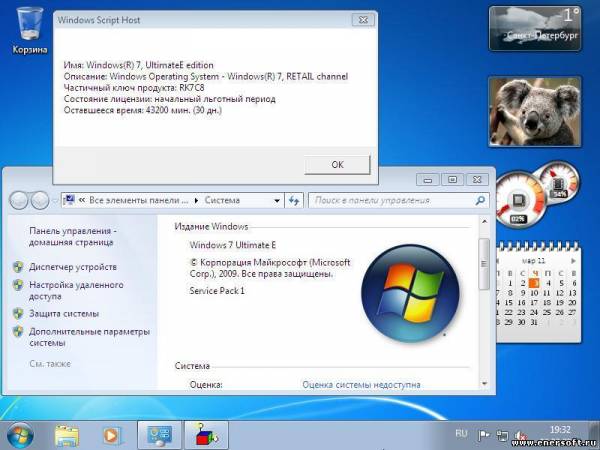Click the CPU meter gauge gadget
This screenshot has height=450, width=600.
pyautogui.click(x=520, y=201)
